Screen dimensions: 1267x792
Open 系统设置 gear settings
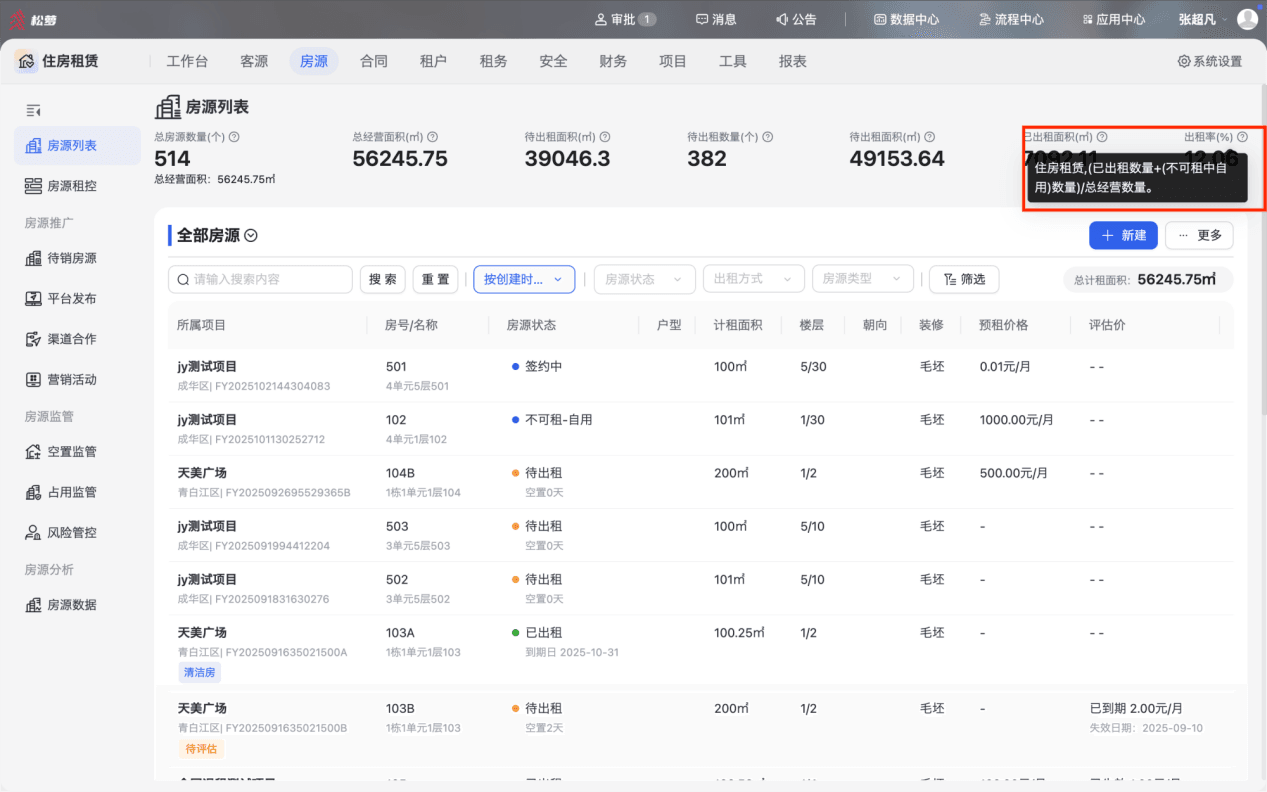(1209, 61)
